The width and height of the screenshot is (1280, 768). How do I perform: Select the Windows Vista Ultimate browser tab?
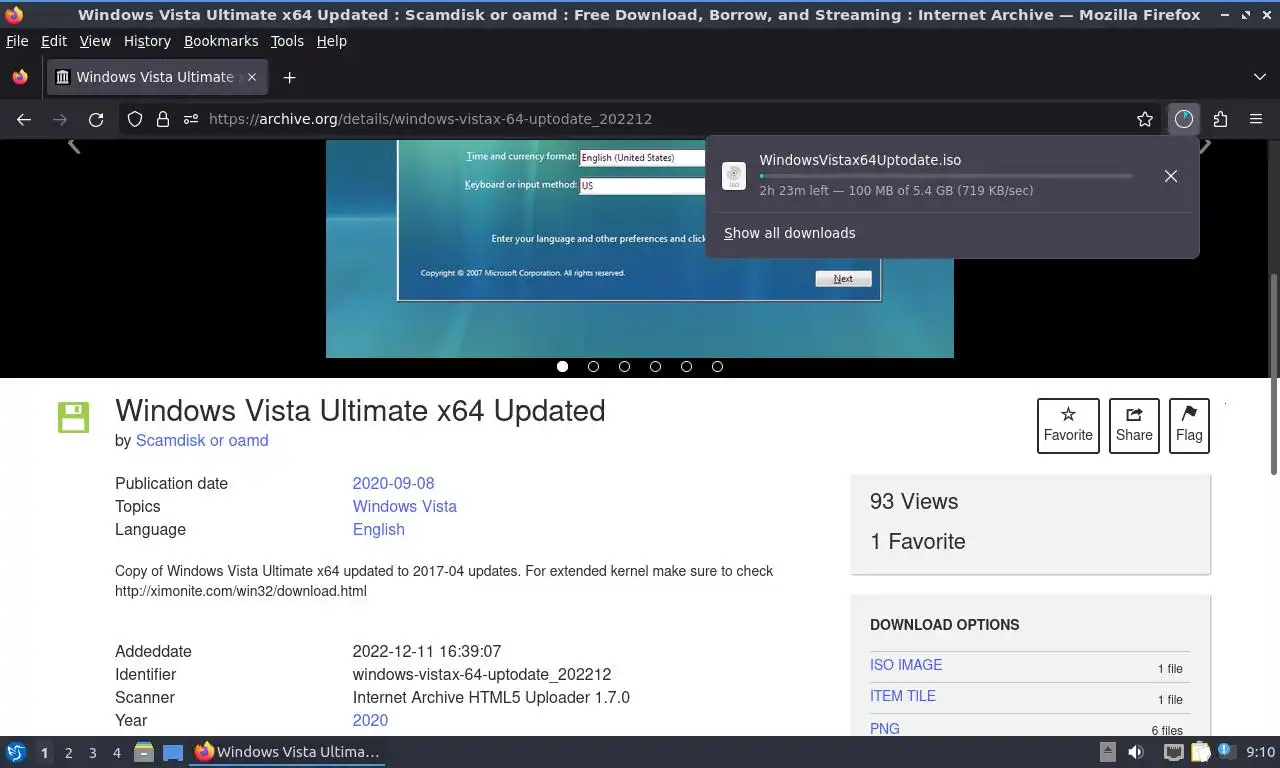155,77
